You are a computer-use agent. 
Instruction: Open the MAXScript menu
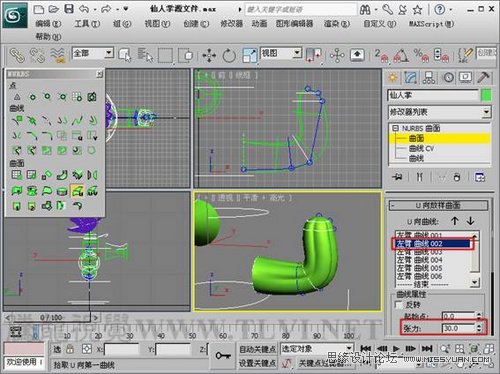coord(431,24)
